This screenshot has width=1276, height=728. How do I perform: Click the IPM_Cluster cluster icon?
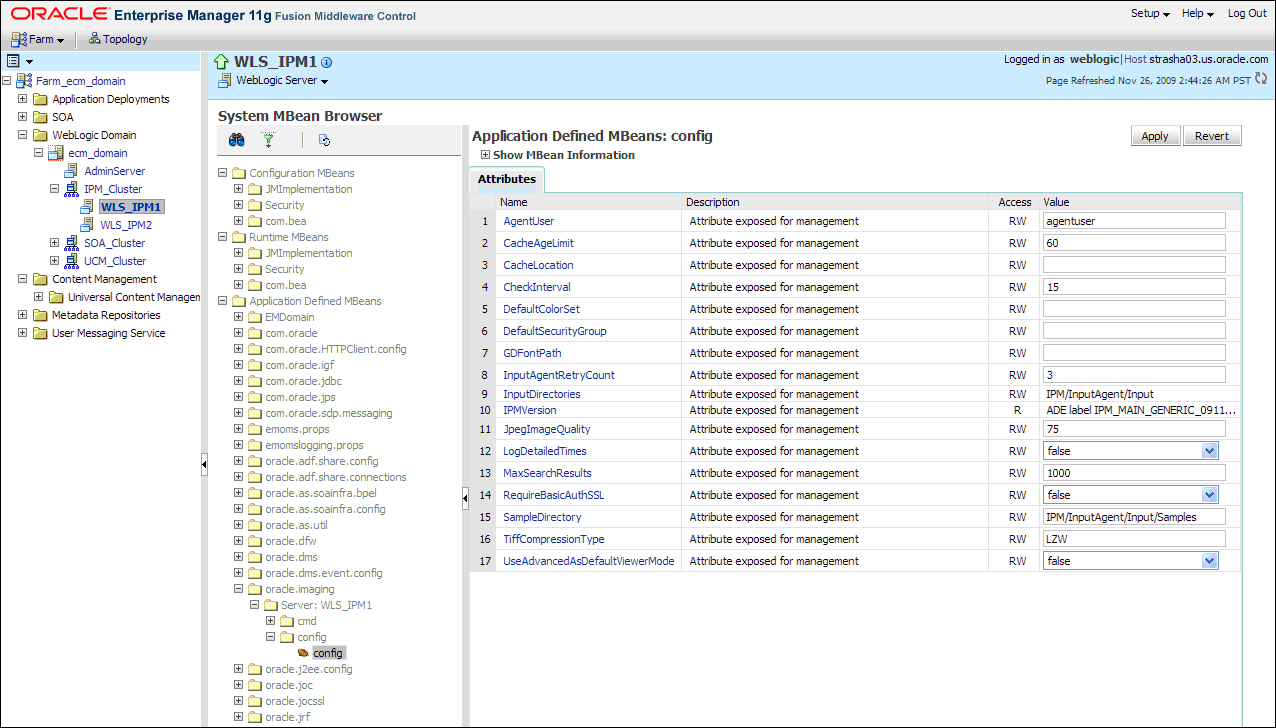[73, 189]
